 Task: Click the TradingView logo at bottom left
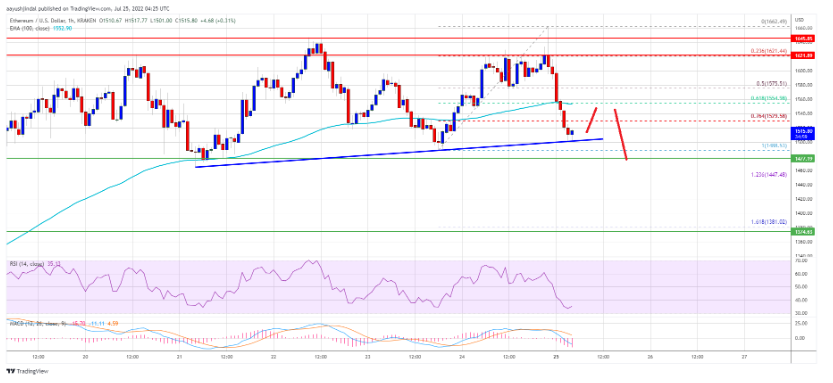click(19, 371)
